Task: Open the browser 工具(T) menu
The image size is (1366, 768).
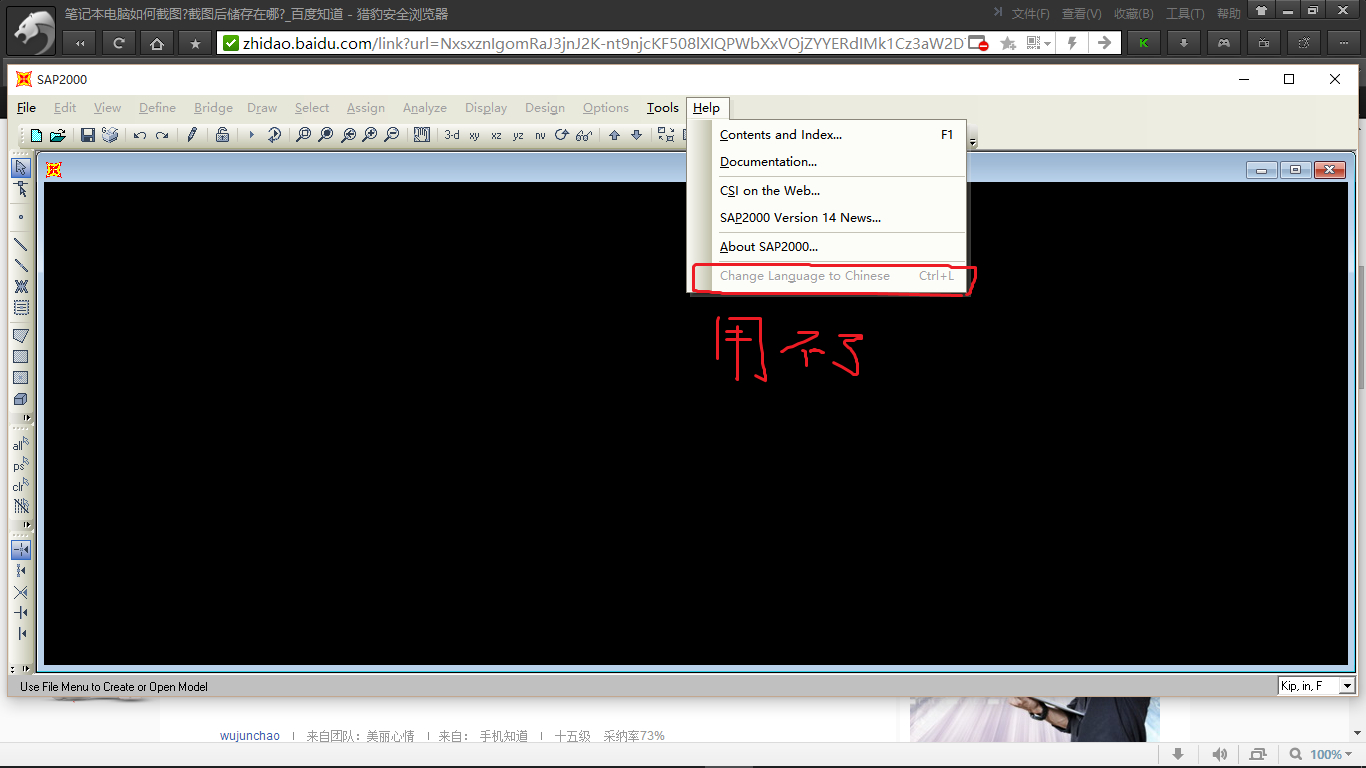Action: point(1185,14)
